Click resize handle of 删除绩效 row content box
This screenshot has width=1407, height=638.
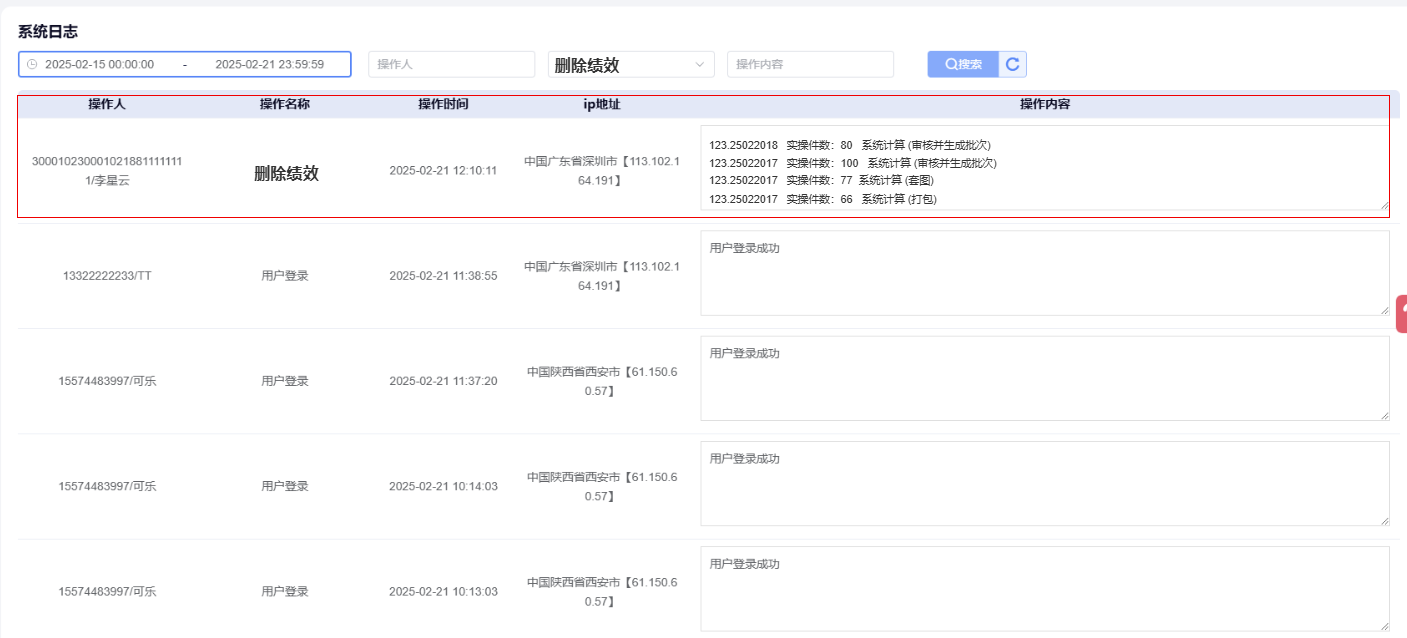1384,205
